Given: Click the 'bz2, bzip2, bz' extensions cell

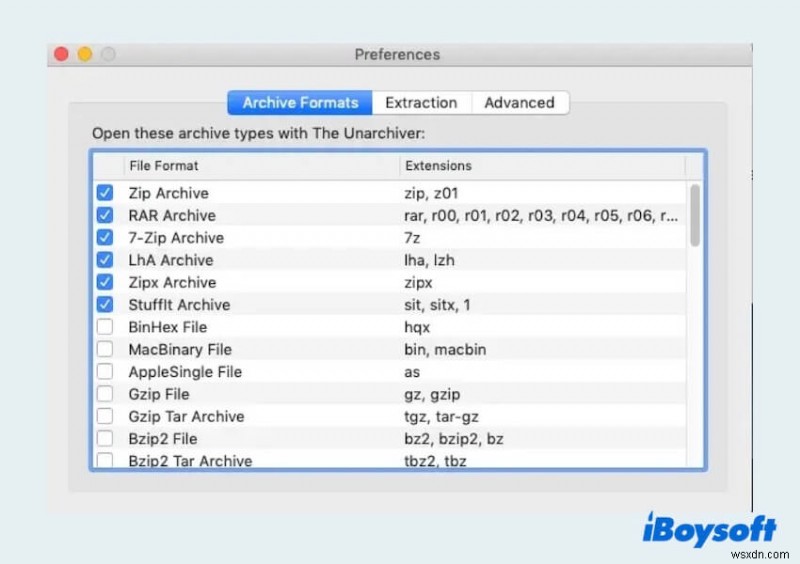Looking at the screenshot, I should pyautogui.click(x=454, y=439).
